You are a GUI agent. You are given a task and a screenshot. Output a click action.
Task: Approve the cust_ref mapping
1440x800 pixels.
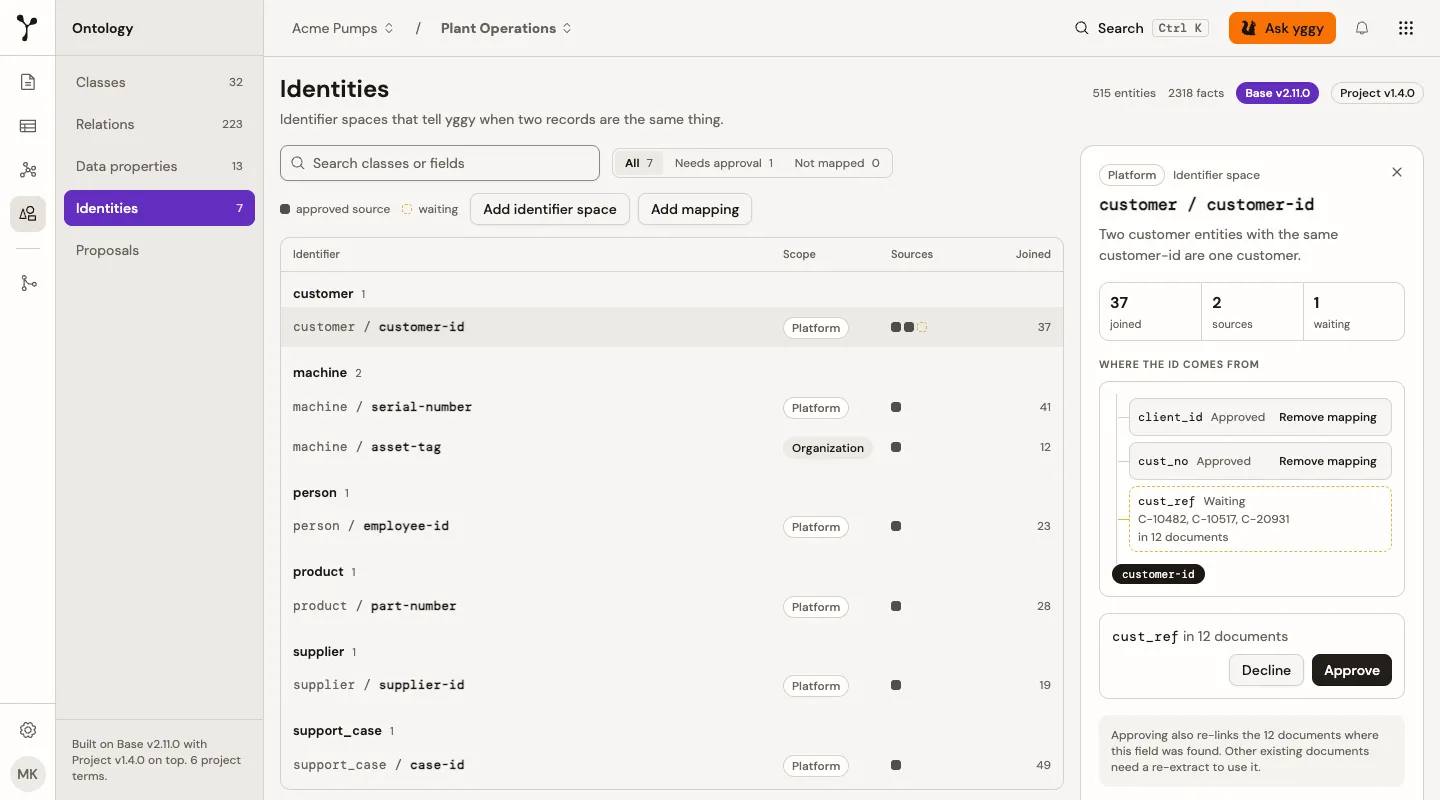[1352, 670]
